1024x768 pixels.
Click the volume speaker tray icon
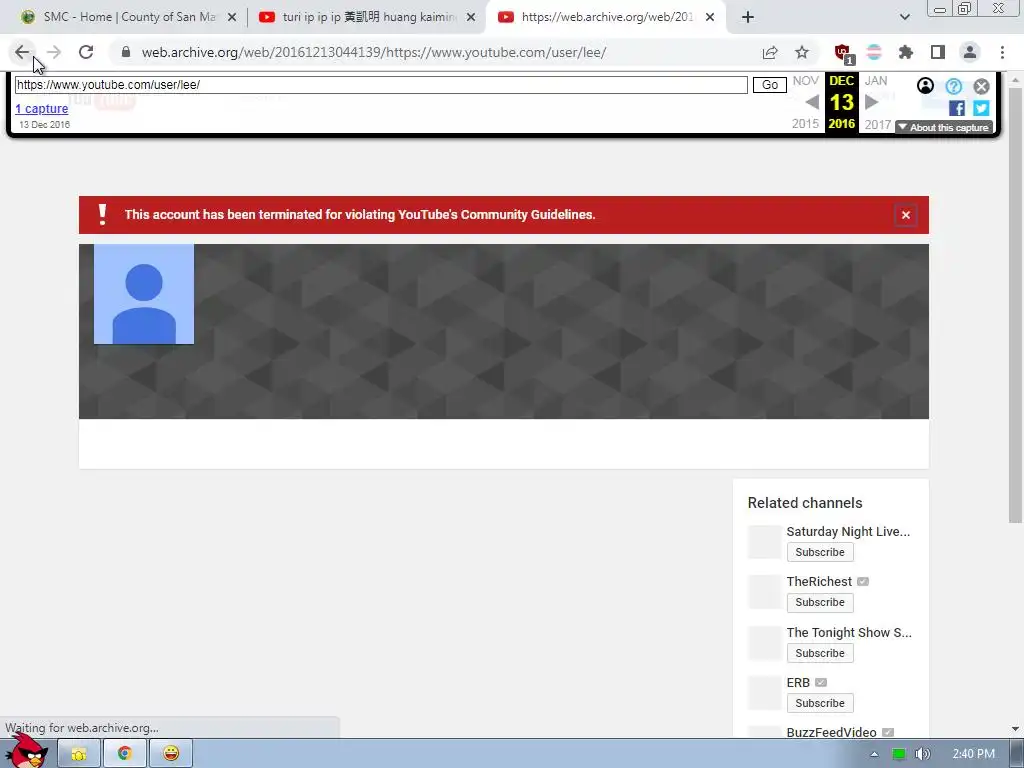tap(922, 754)
